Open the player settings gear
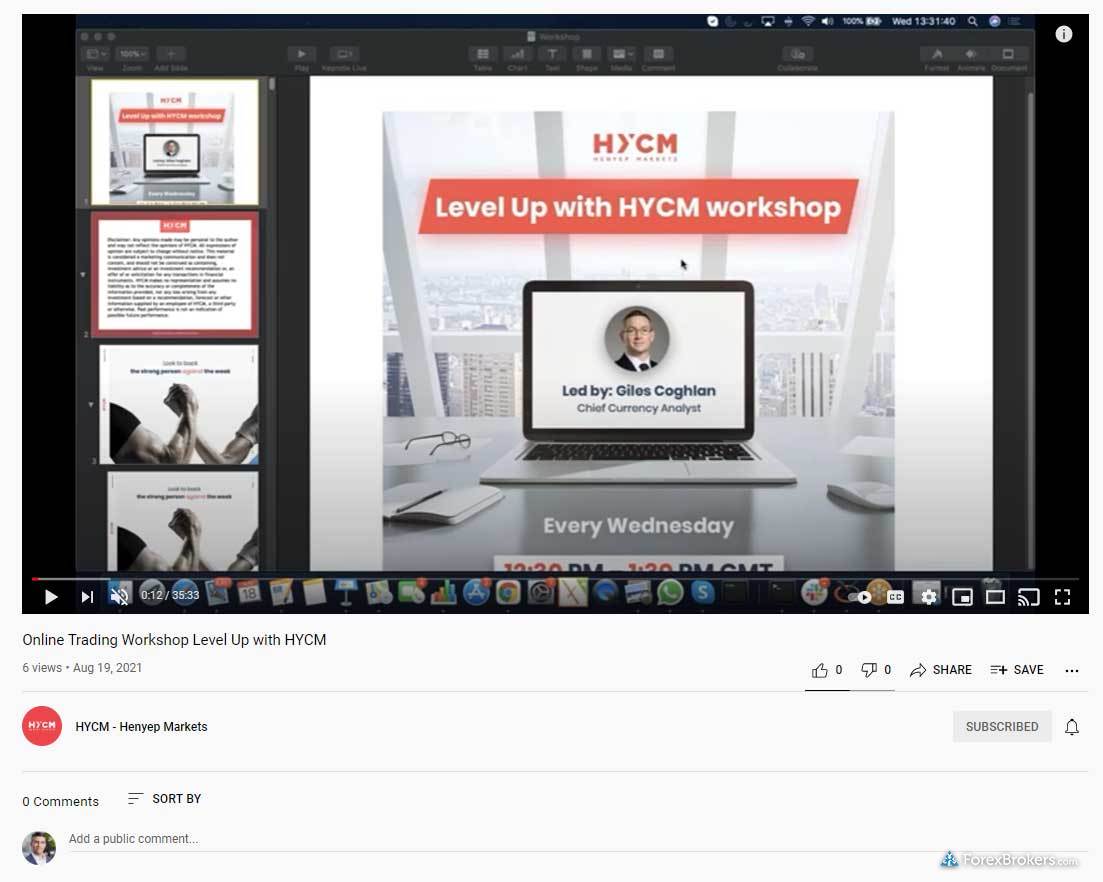 [929, 597]
